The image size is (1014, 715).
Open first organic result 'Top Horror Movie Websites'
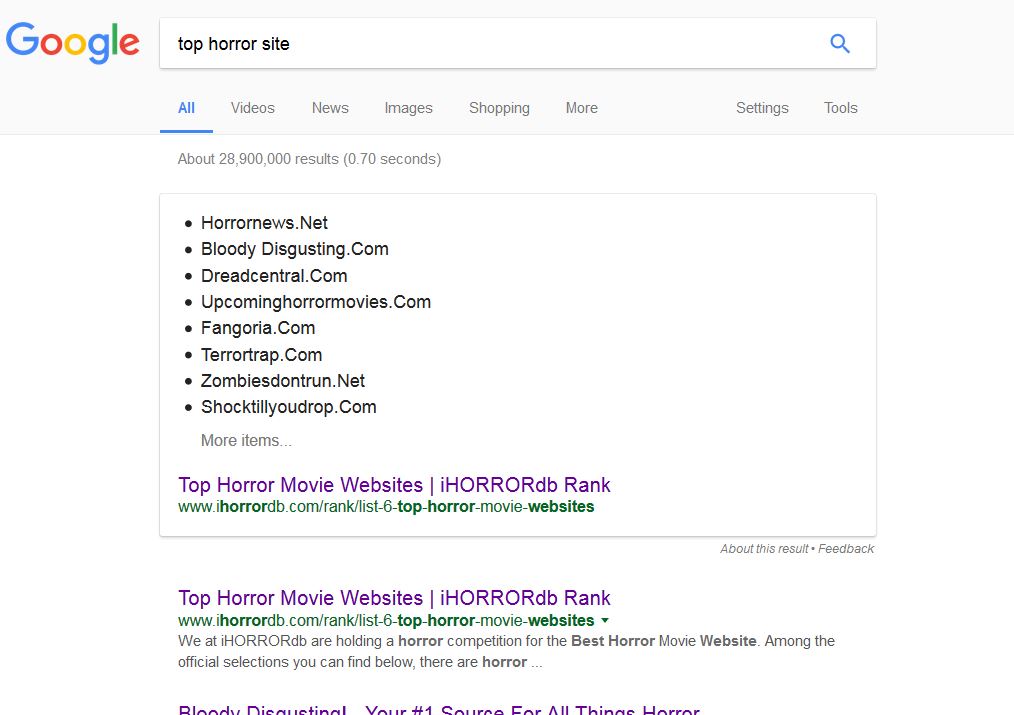(x=394, y=598)
